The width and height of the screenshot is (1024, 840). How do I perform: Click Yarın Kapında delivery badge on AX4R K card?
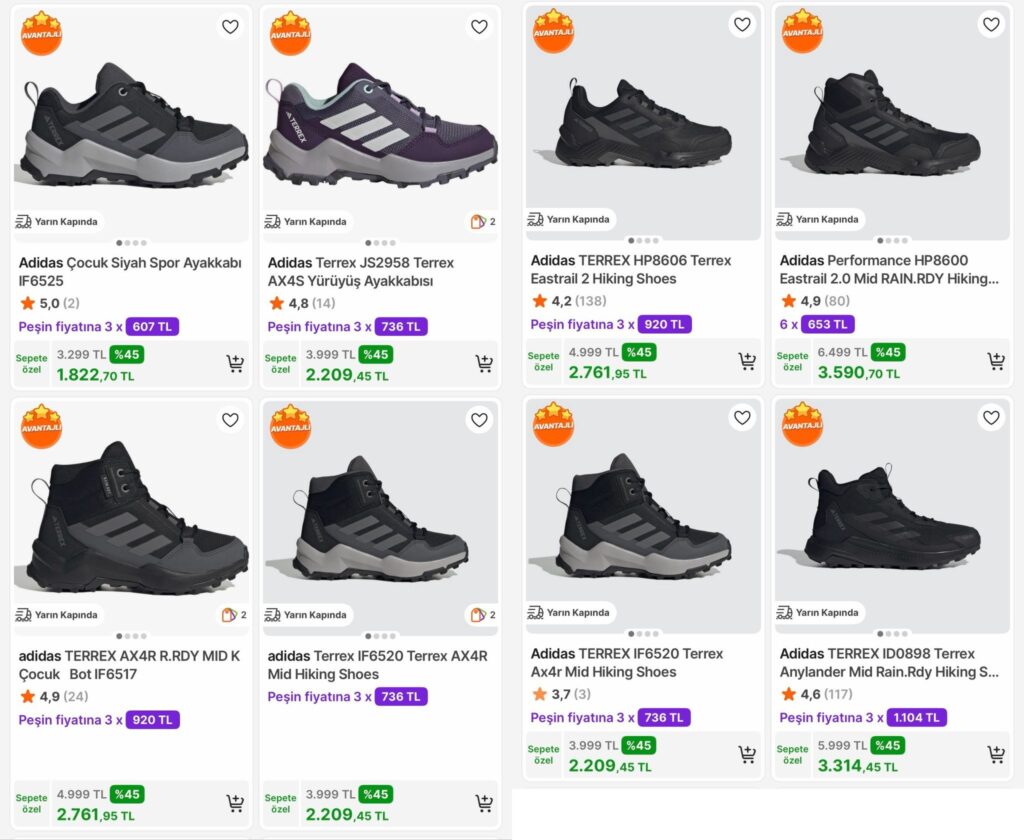[57, 615]
